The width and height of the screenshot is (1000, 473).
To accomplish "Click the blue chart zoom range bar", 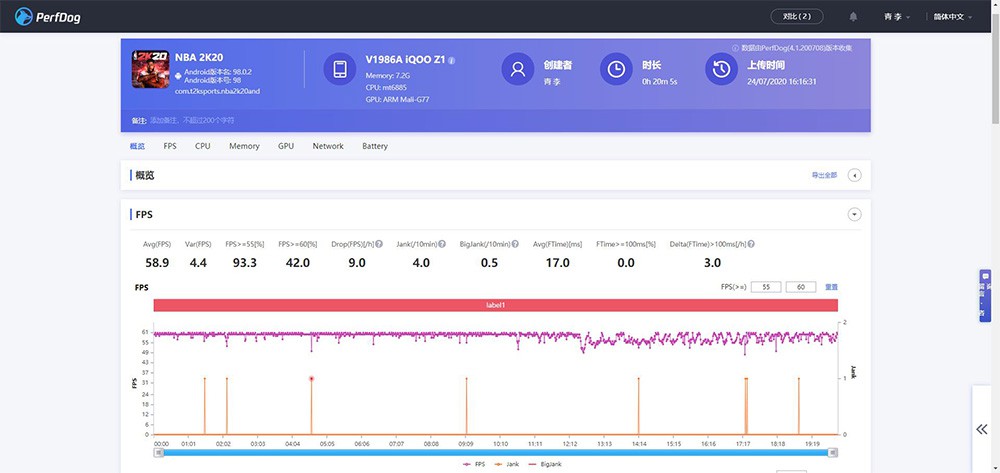I will 496,453.
